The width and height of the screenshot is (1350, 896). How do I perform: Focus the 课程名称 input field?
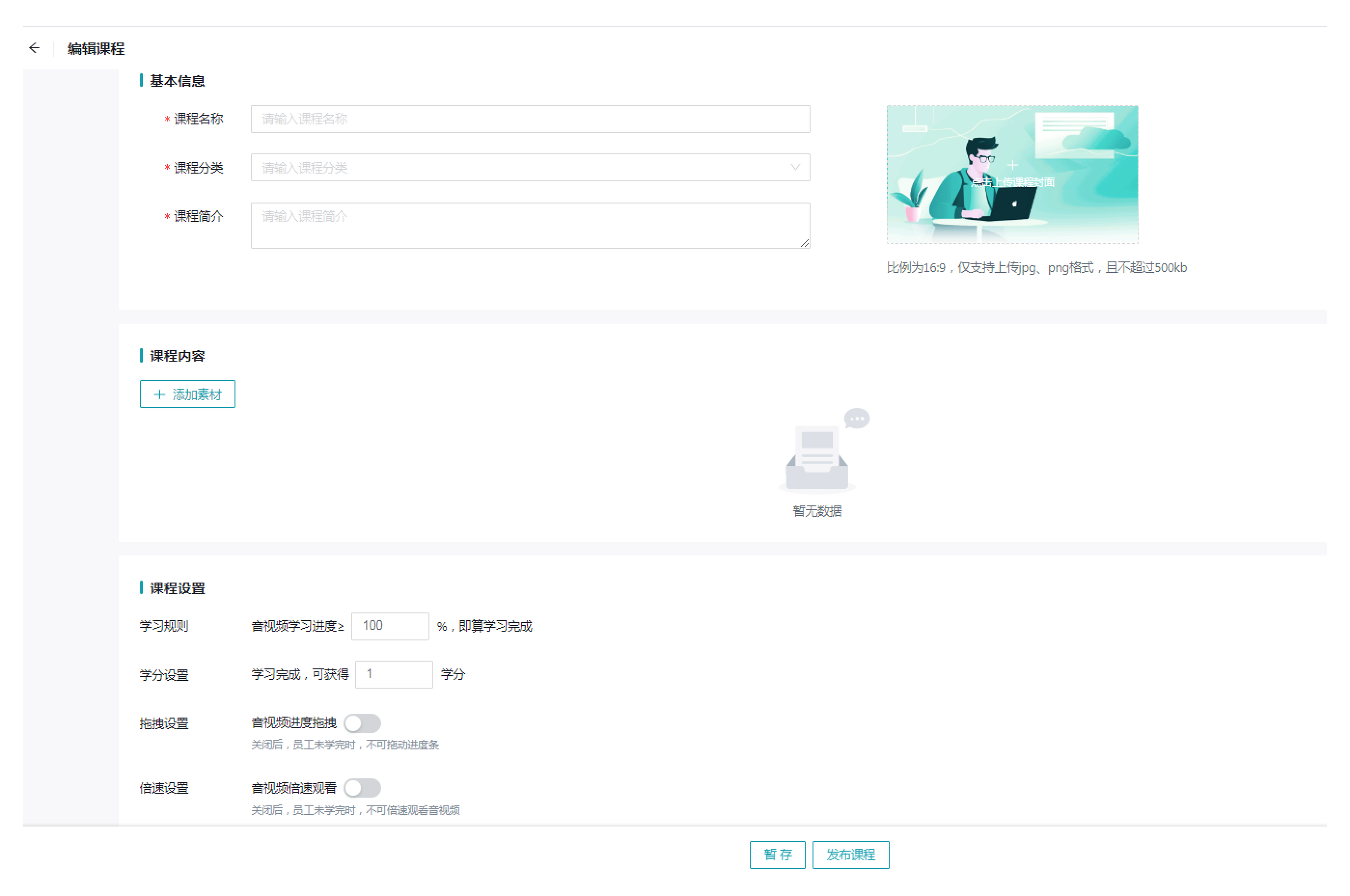point(530,119)
